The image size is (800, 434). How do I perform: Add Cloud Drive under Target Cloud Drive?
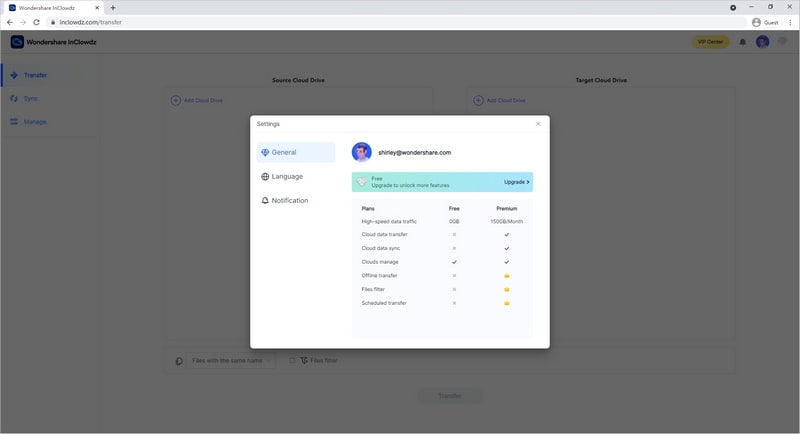(x=499, y=100)
